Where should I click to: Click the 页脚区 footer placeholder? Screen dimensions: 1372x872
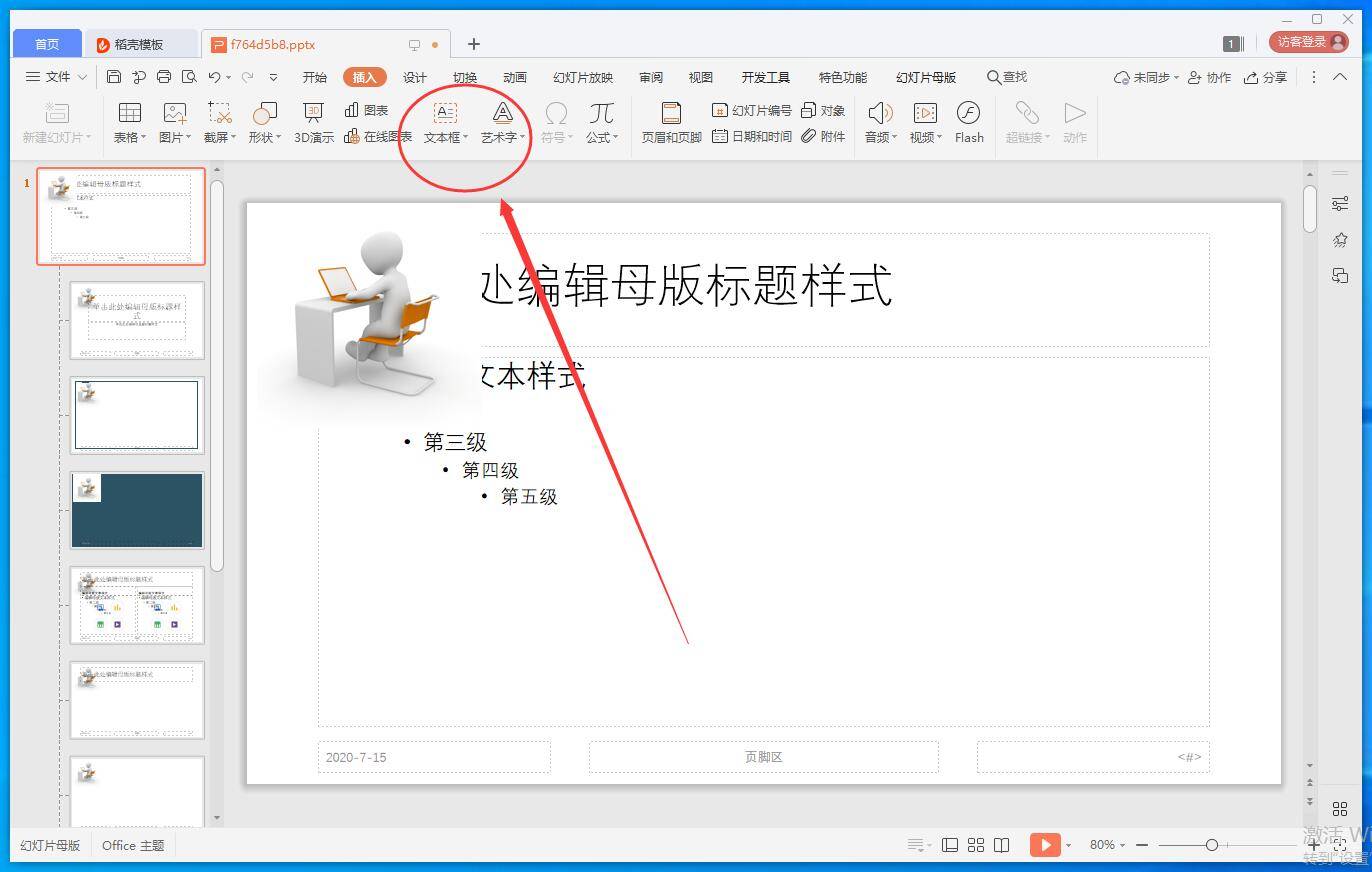coord(763,757)
